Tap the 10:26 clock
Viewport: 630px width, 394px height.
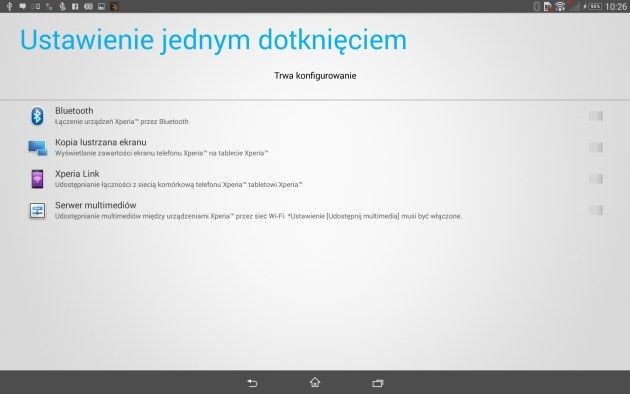pyautogui.click(x=616, y=6)
